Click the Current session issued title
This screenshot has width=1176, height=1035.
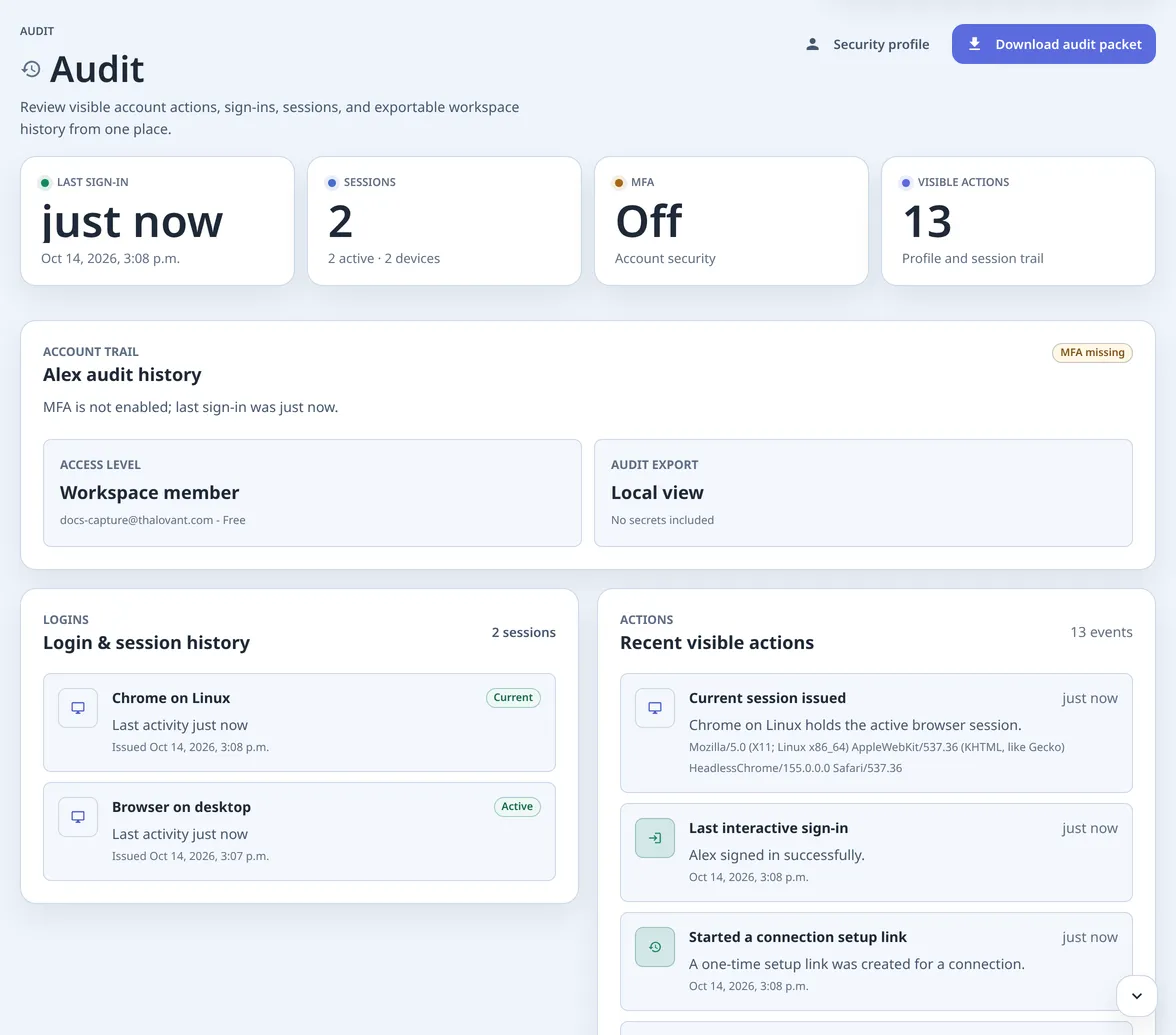click(767, 698)
